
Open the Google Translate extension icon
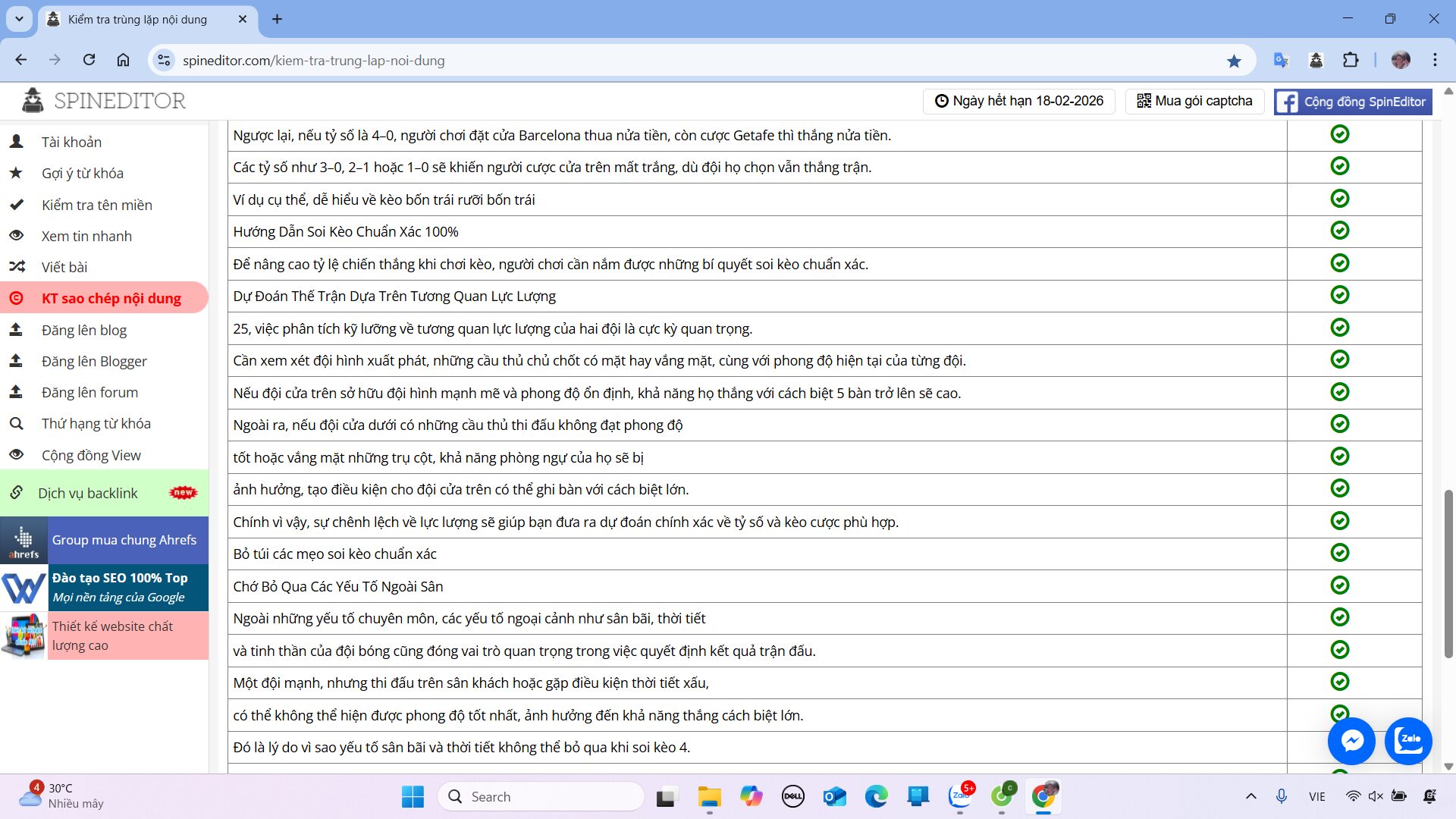pos(1281,61)
